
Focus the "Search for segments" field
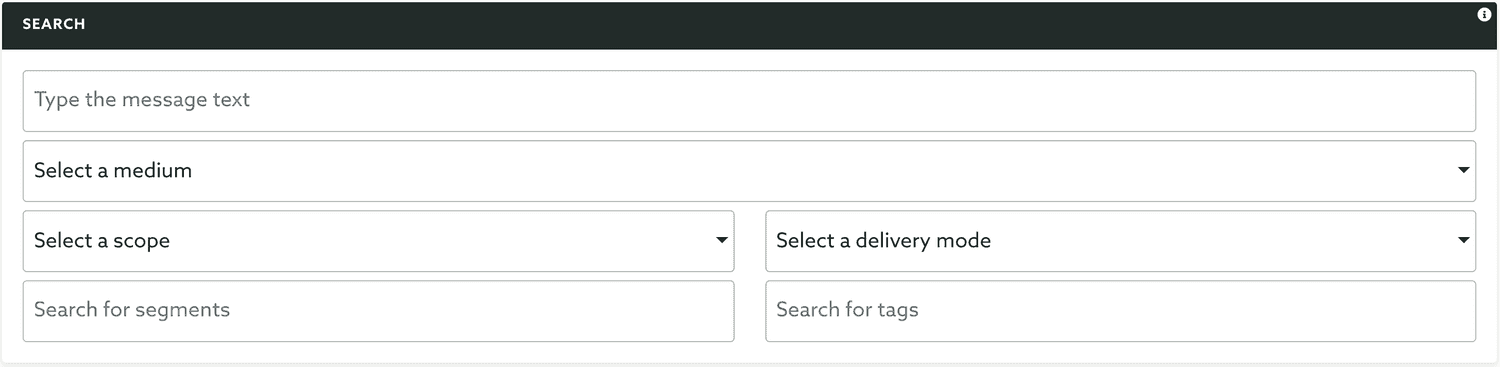pos(378,311)
